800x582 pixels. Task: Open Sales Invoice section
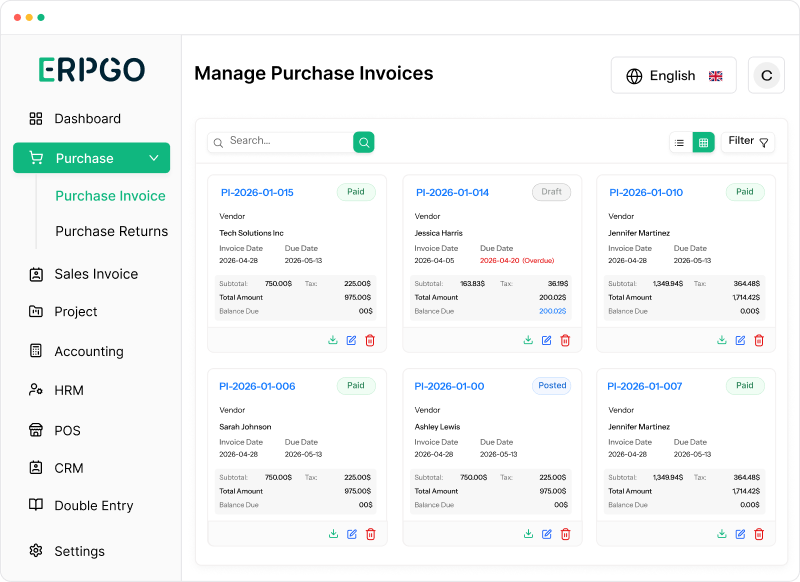pyautogui.click(x=83, y=274)
